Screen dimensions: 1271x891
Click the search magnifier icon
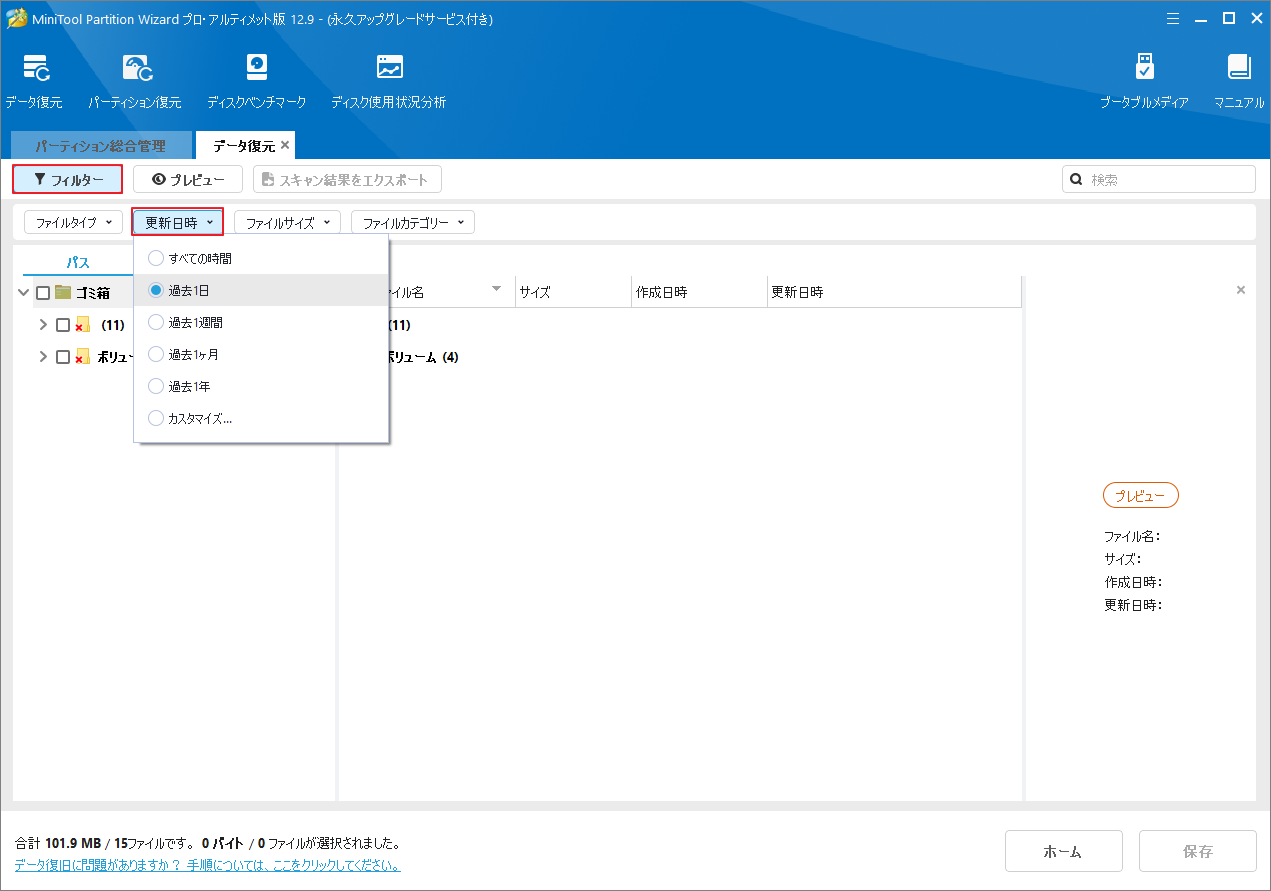pyautogui.click(x=1076, y=179)
